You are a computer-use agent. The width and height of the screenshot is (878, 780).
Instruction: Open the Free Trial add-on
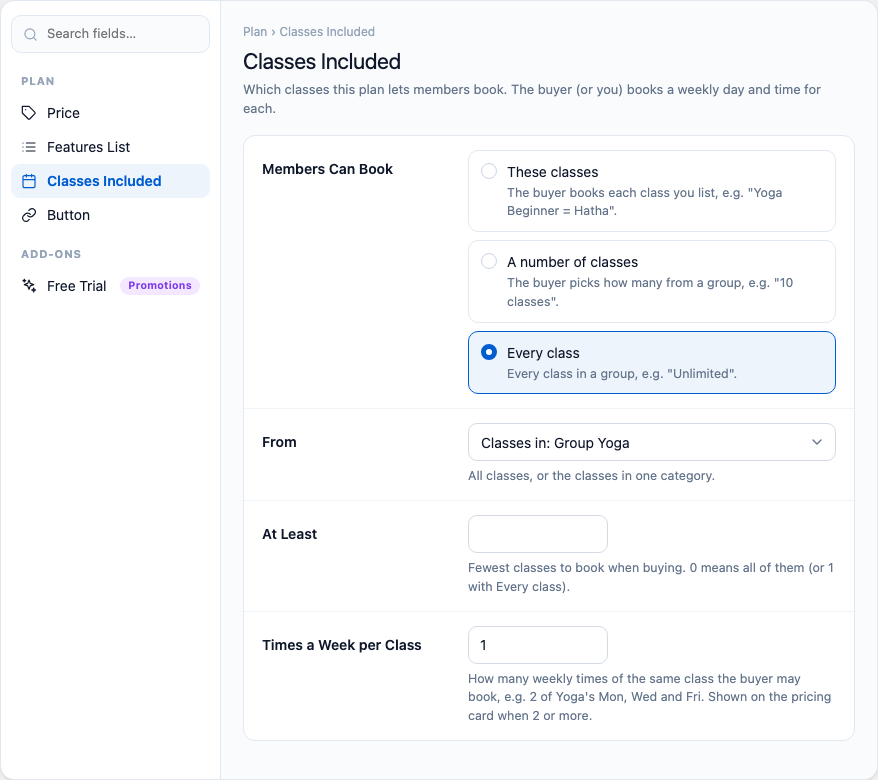pos(110,286)
